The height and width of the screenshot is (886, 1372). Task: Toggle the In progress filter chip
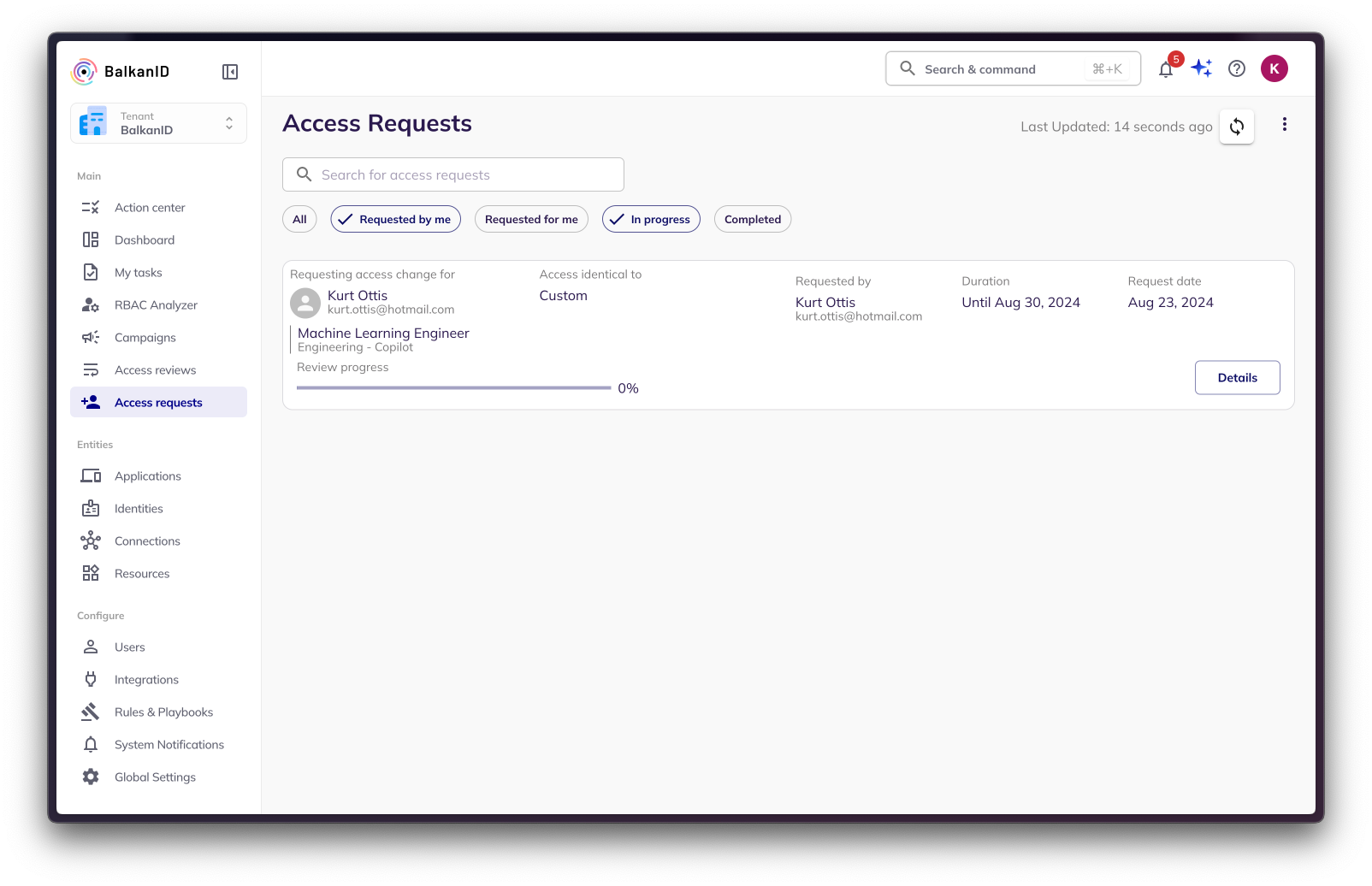[651, 219]
